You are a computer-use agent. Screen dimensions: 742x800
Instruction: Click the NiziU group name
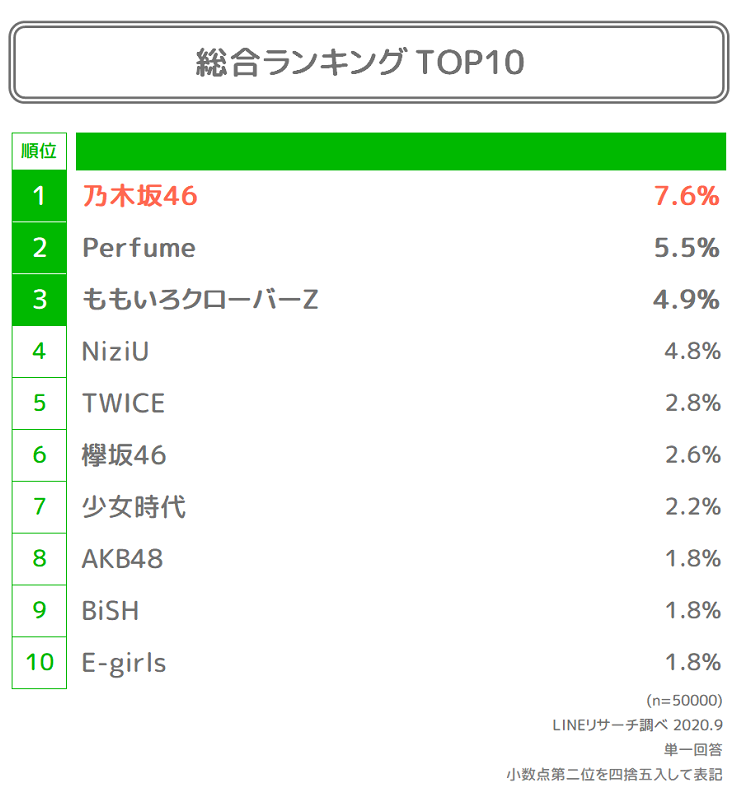115,352
